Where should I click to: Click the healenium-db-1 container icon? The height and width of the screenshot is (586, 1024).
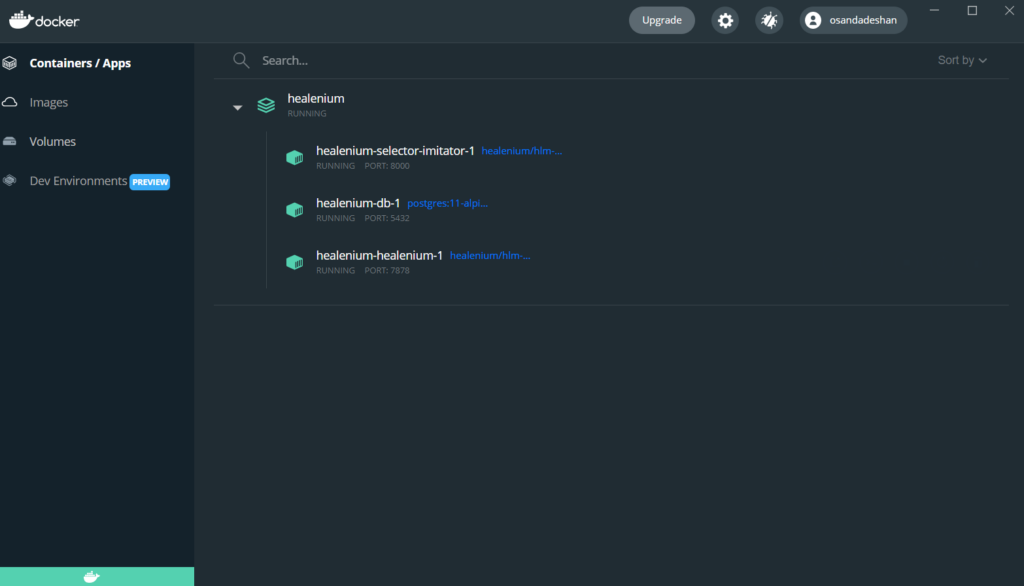(x=294, y=210)
